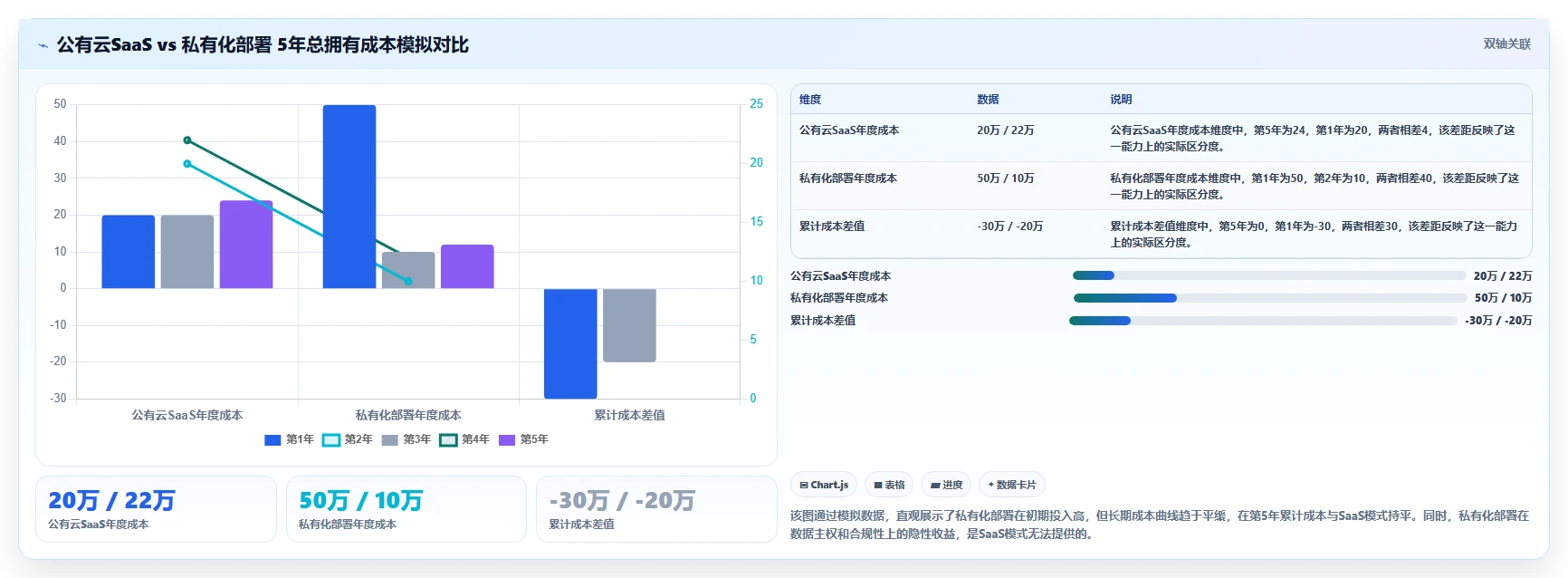
Task: Click the gray 第3年 bar for 公有云SaaS
Action: (x=187, y=252)
